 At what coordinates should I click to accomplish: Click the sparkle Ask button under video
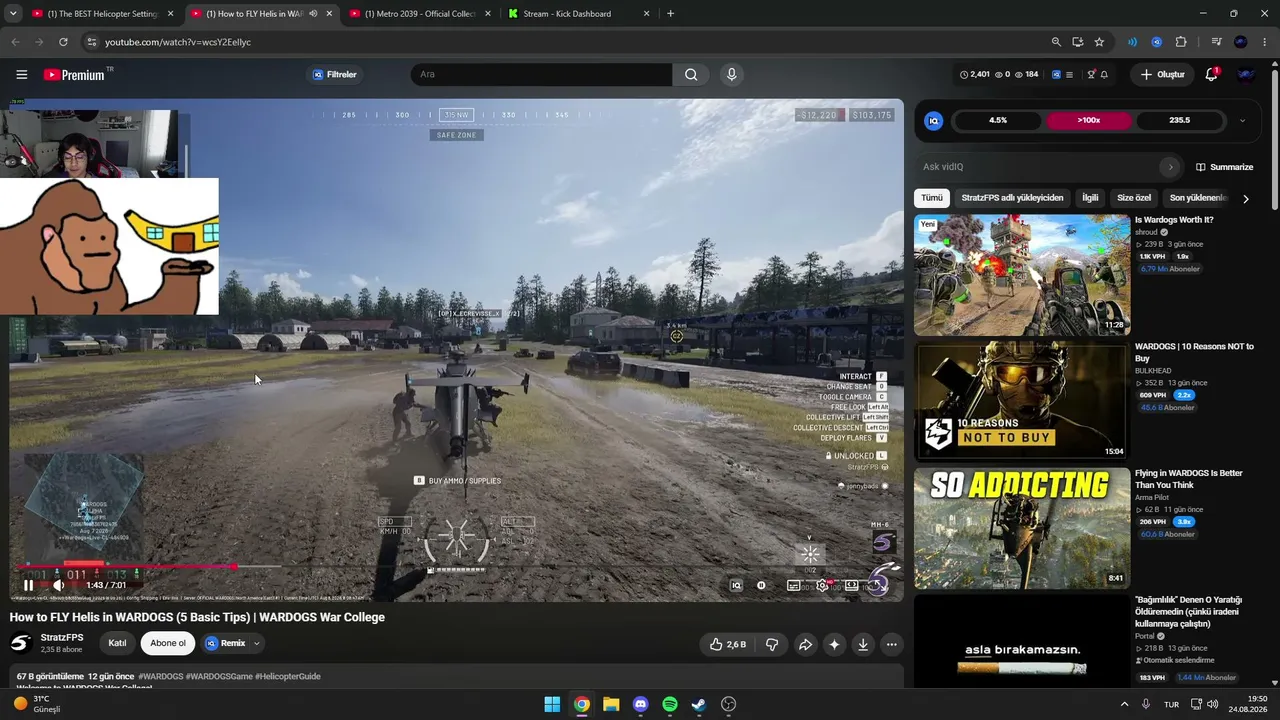(834, 645)
